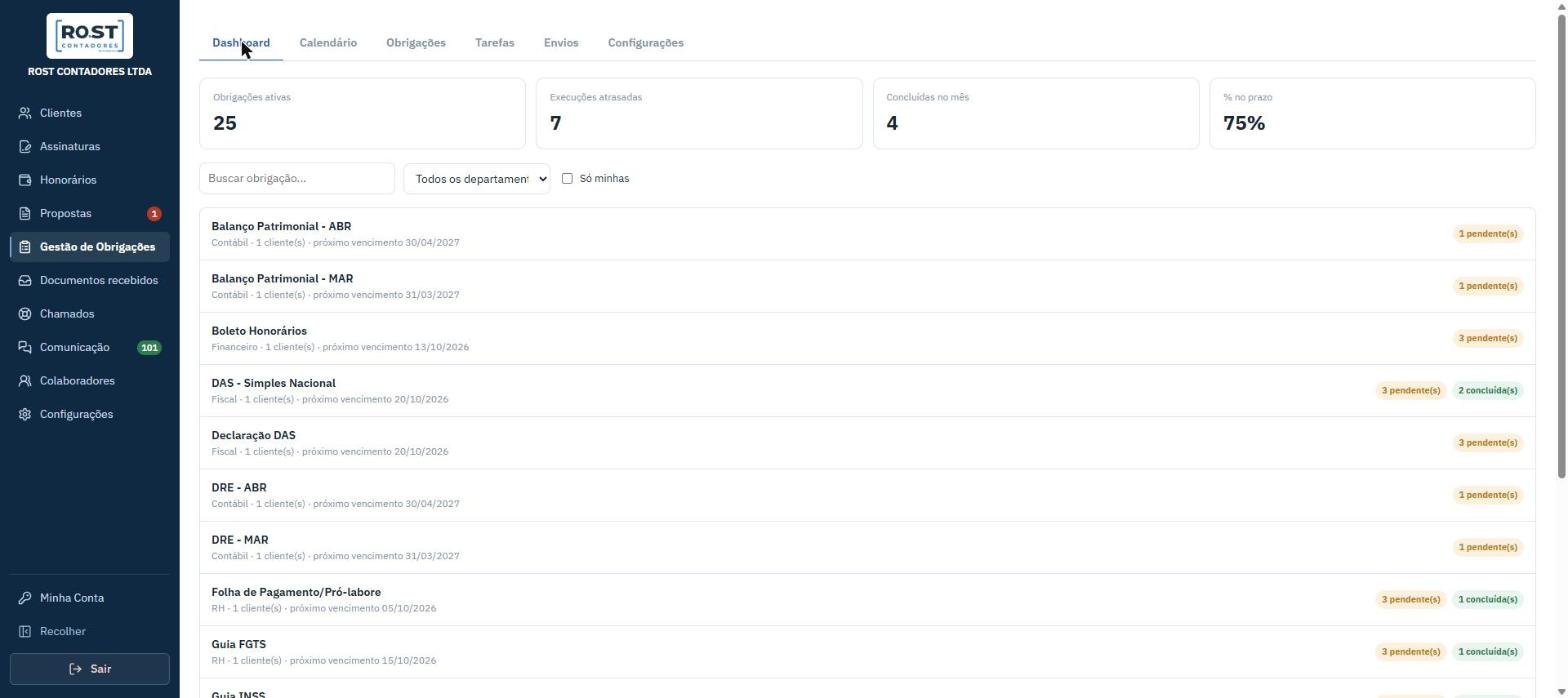
Task: Click the Propostas document icon
Action: pos(25,214)
